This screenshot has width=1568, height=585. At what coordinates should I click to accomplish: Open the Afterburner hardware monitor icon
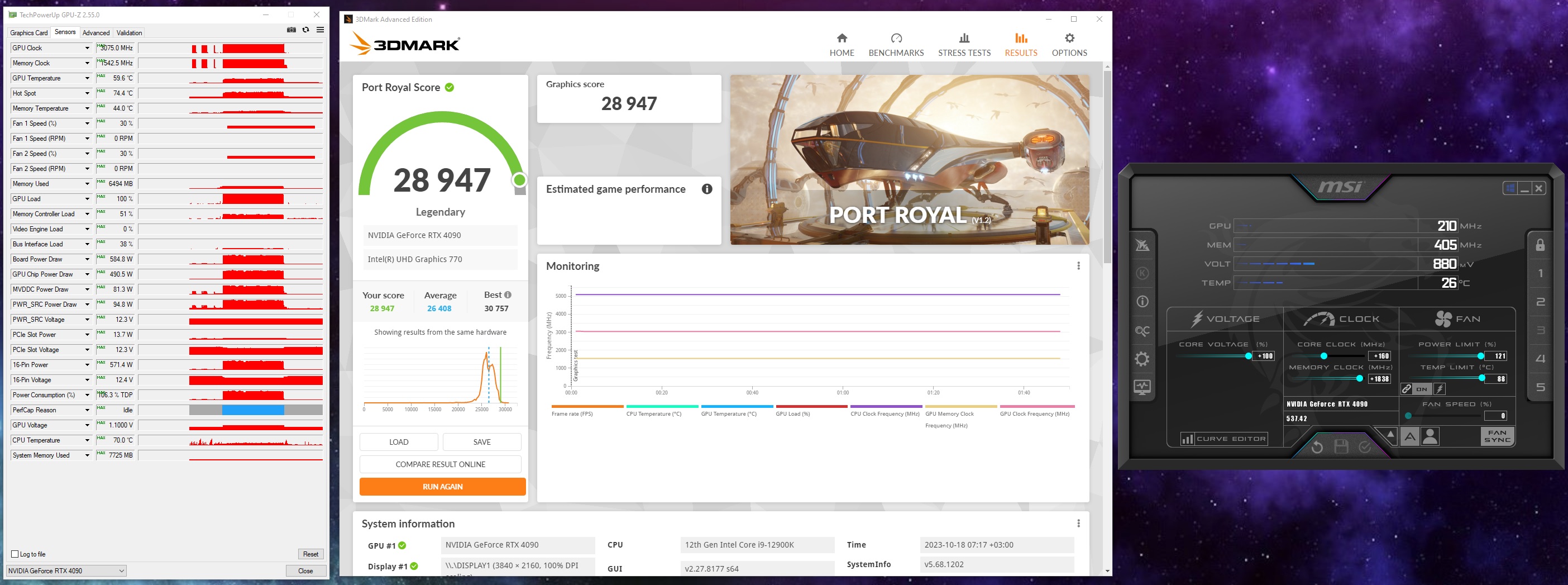(1142, 387)
